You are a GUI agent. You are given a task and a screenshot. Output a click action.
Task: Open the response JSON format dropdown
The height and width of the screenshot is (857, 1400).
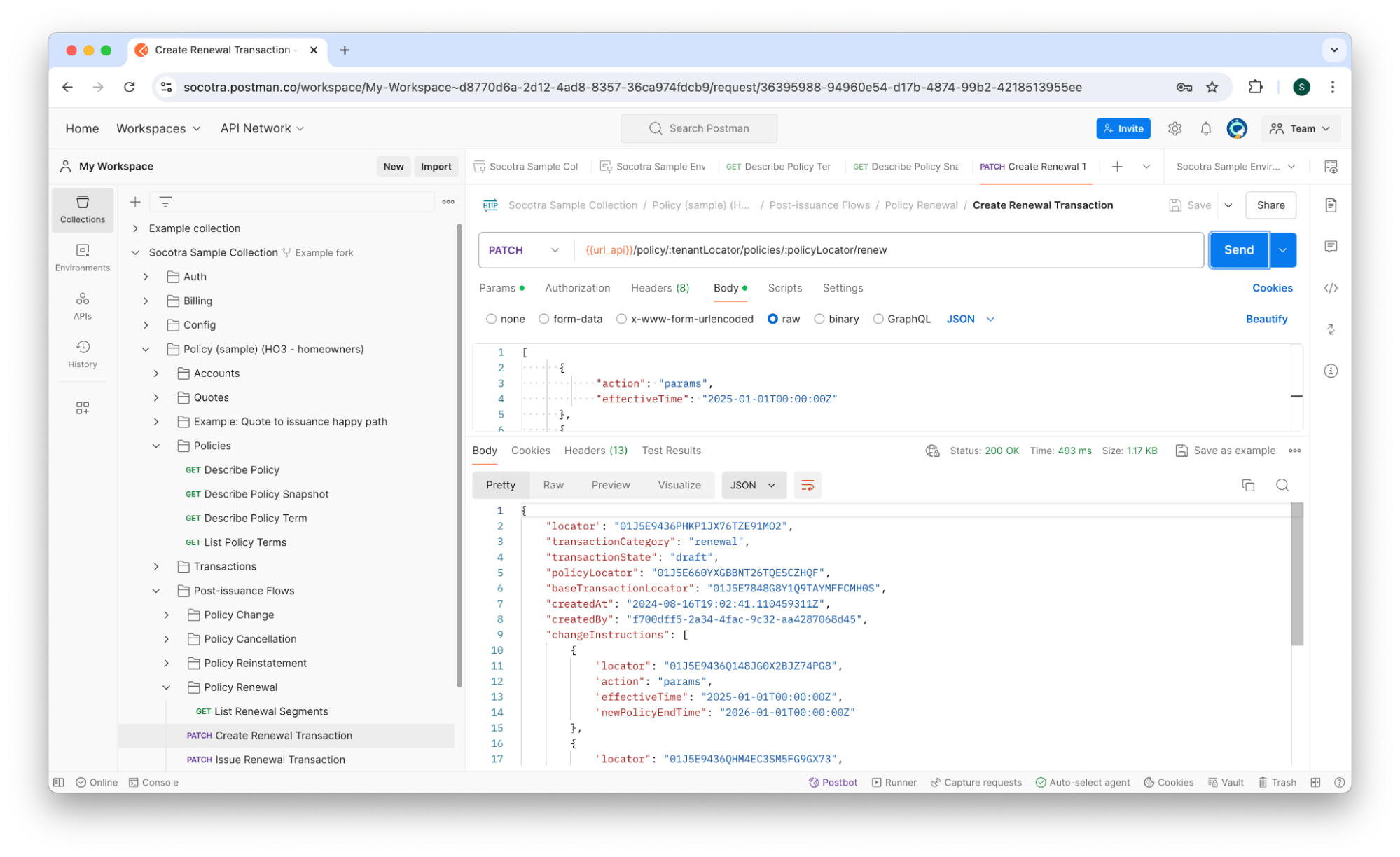pos(753,485)
